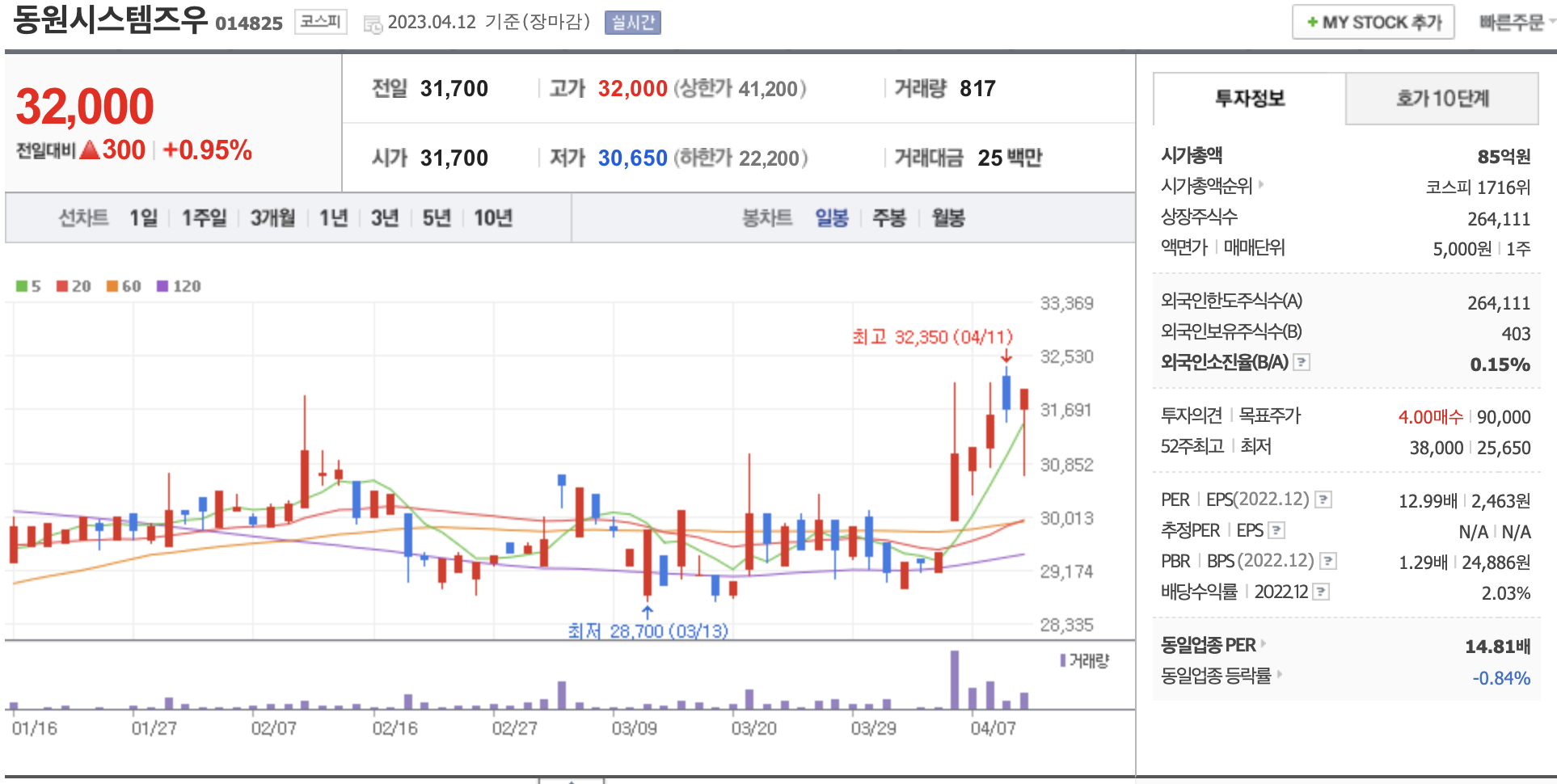The width and height of the screenshot is (1557, 784).
Task: Click the help icon next to 배당수익률 2022.12
Action: click(x=1320, y=592)
